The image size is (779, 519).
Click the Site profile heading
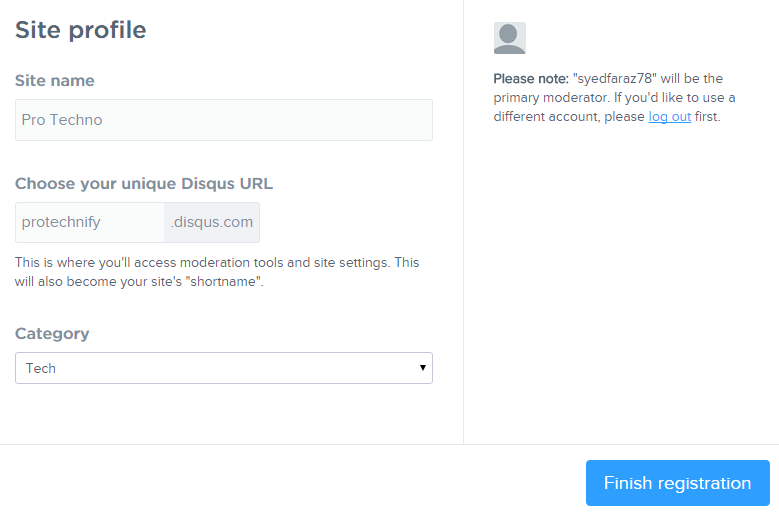(x=80, y=30)
